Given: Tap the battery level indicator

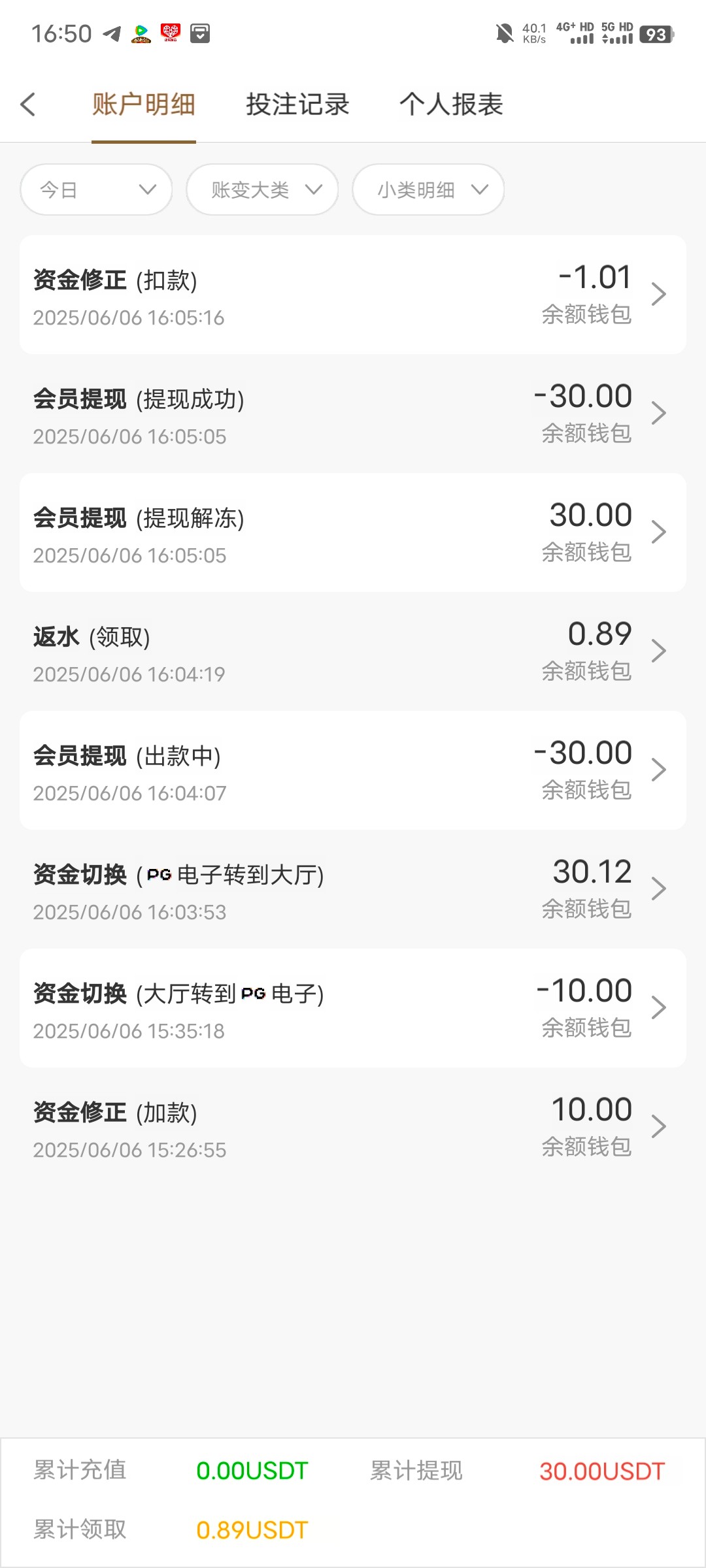Looking at the screenshot, I should click(x=656, y=34).
